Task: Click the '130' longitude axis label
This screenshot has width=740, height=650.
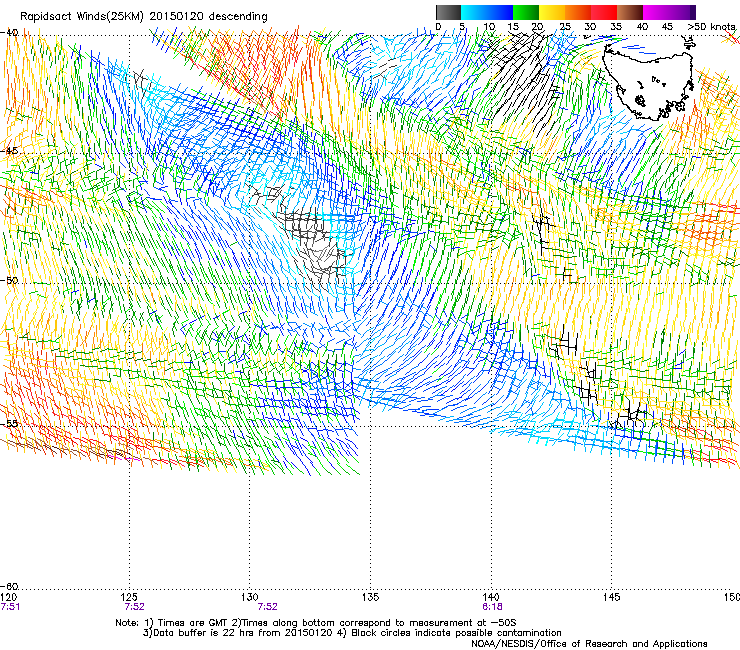Action: (x=249, y=597)
